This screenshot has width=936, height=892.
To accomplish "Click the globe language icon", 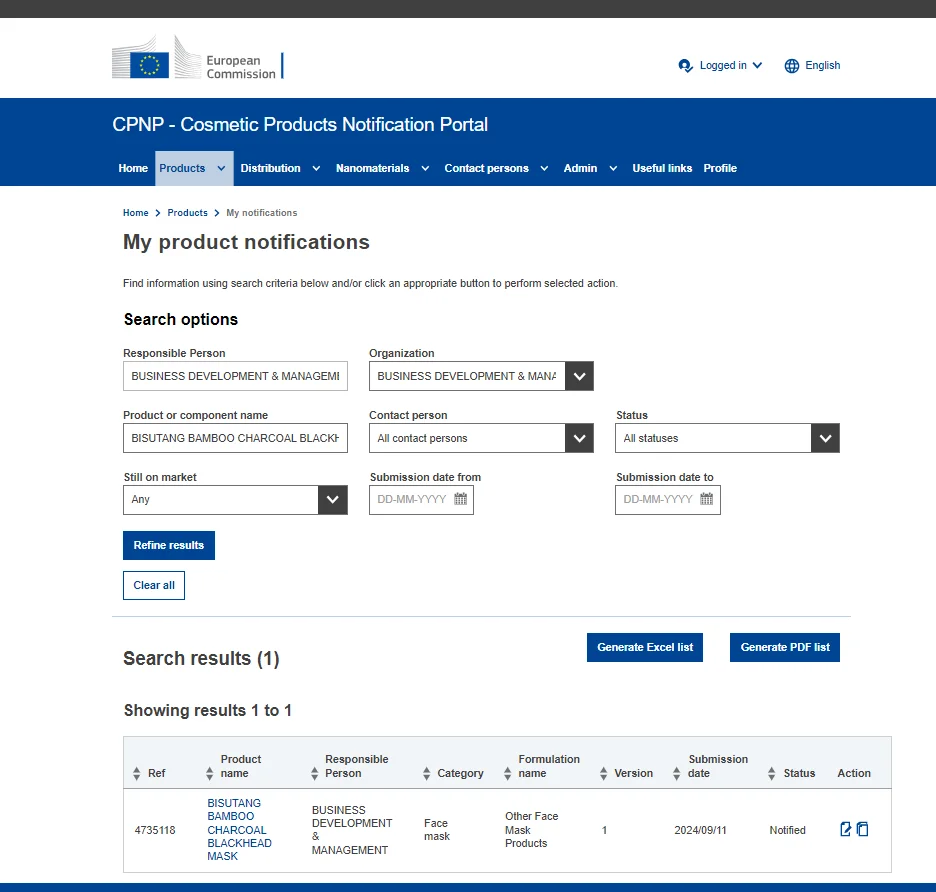I will (792, 66).
